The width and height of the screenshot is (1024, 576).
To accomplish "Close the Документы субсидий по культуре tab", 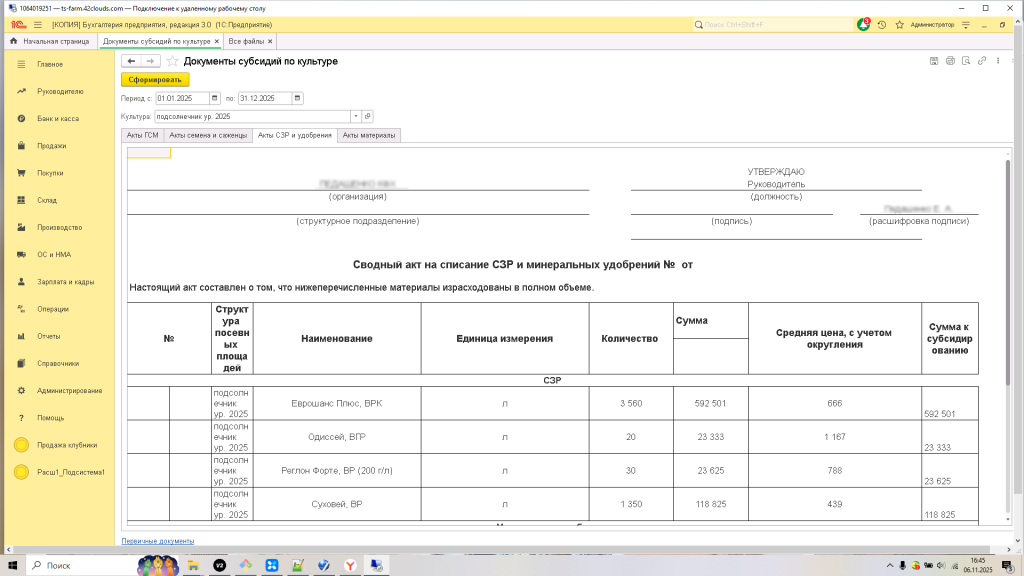I will [217, 41].
